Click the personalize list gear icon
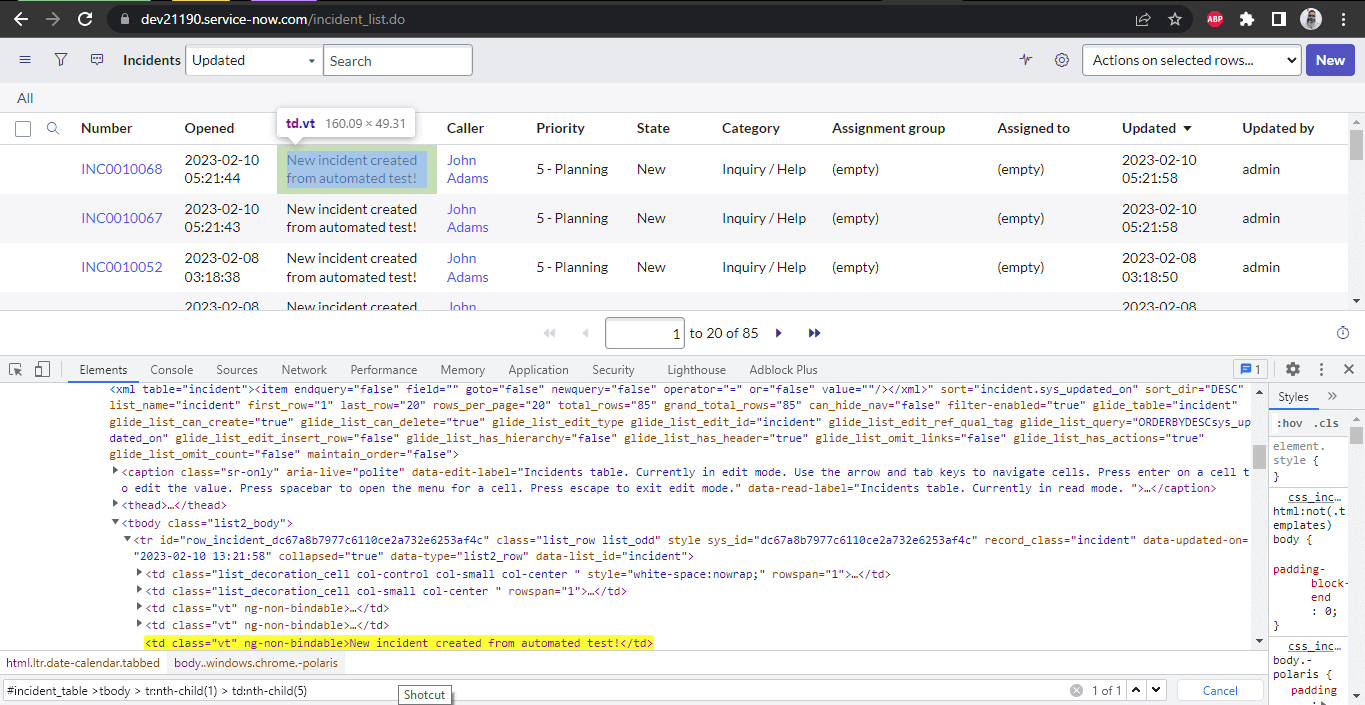The image size is (1365, 705). click(x=1062, y=60)
